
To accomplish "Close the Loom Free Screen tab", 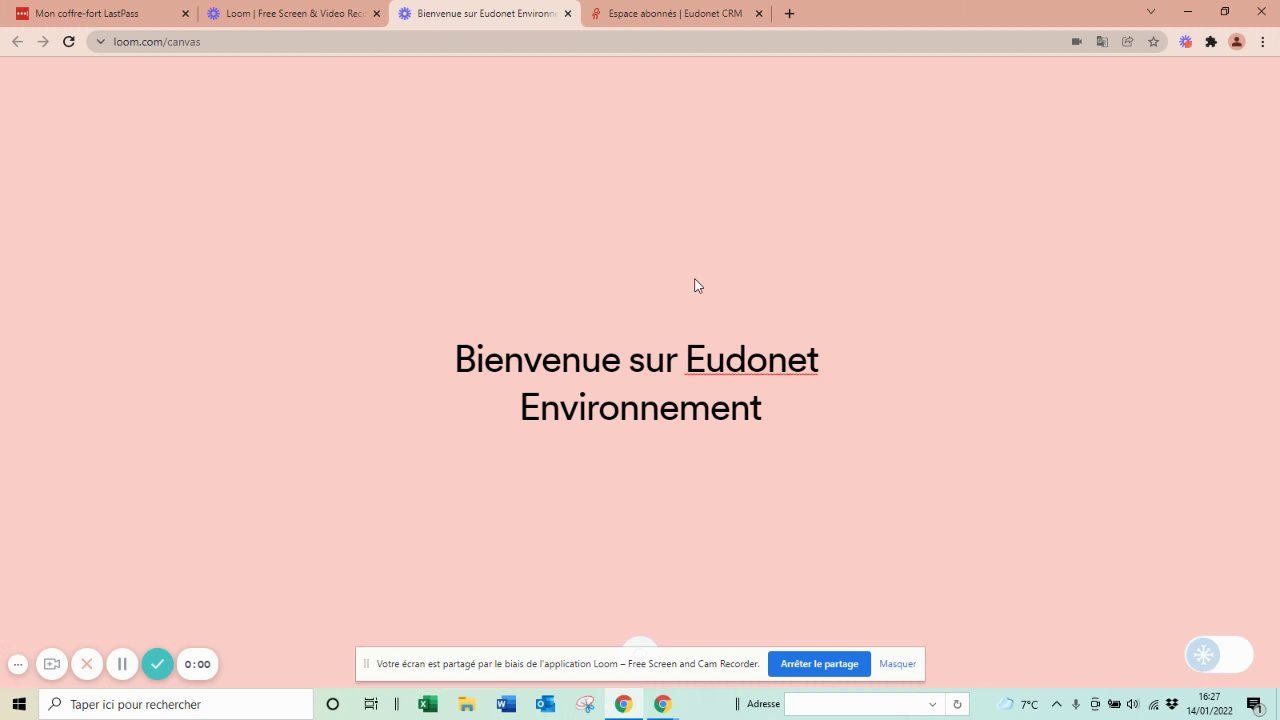I will pyautogui.click(x=377, y=14).
